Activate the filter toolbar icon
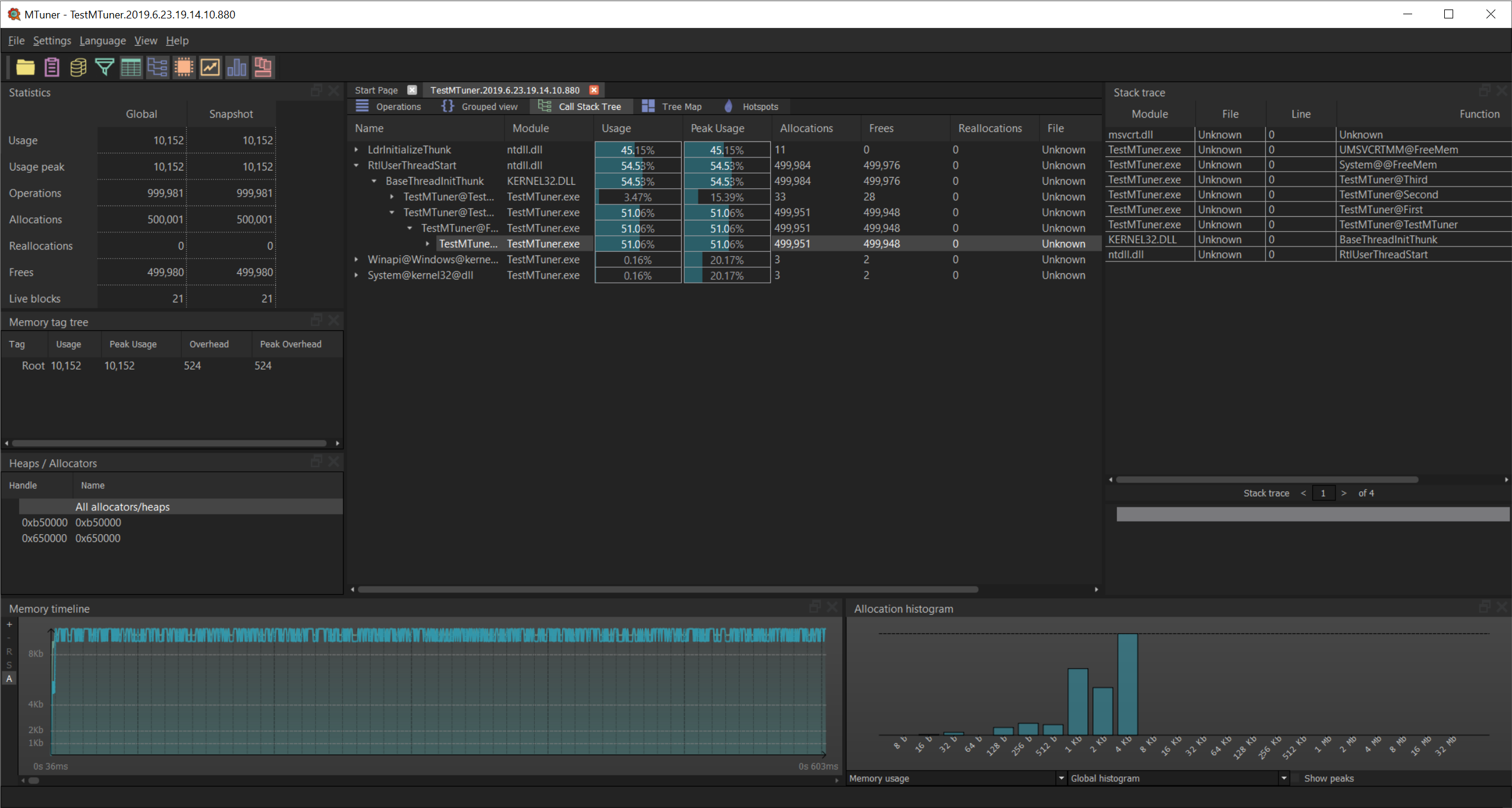Image resolution: width=1512 pixels, height=808 pixels. coord(105,67)
